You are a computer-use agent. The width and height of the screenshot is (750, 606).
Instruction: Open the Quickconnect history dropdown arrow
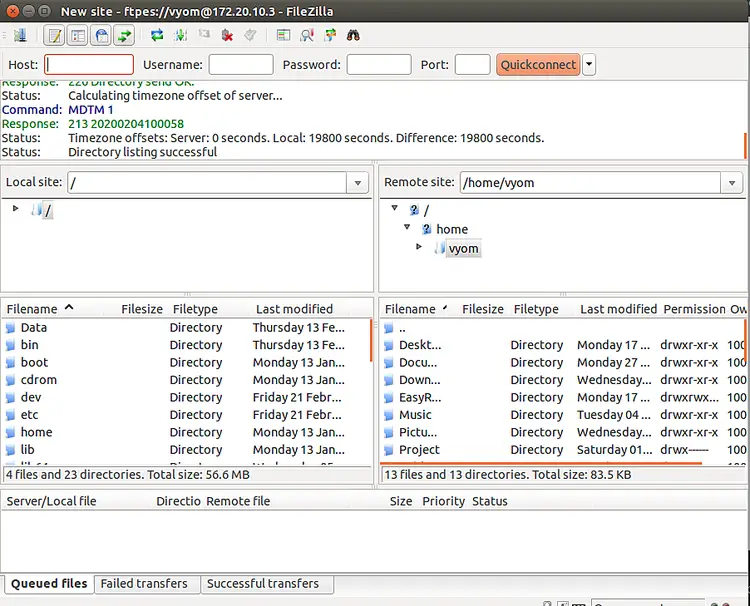pyautogui.click(x=589, y=65)
